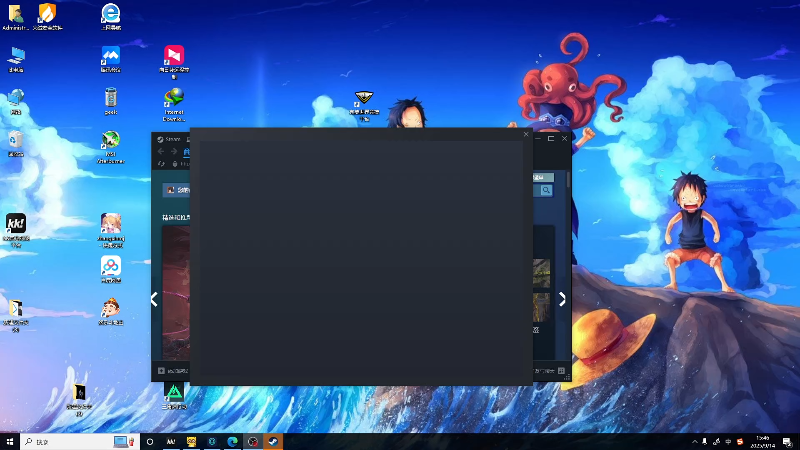Open the folder icon with blue arrow file

[x=16, y=315]
